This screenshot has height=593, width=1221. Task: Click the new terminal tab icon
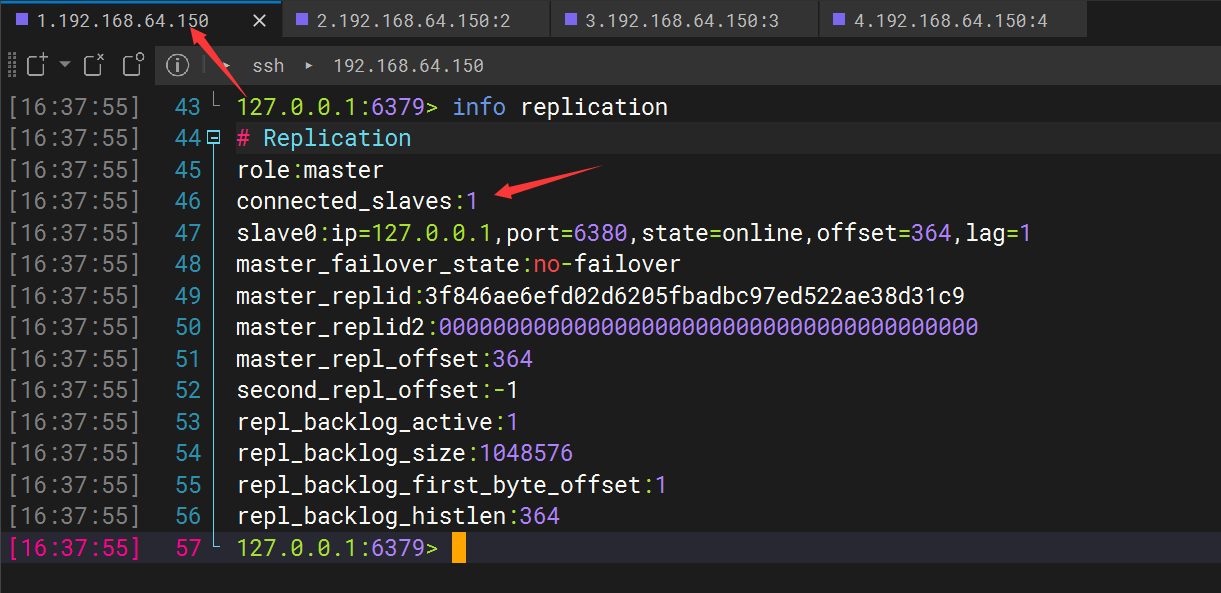(38, 66)
